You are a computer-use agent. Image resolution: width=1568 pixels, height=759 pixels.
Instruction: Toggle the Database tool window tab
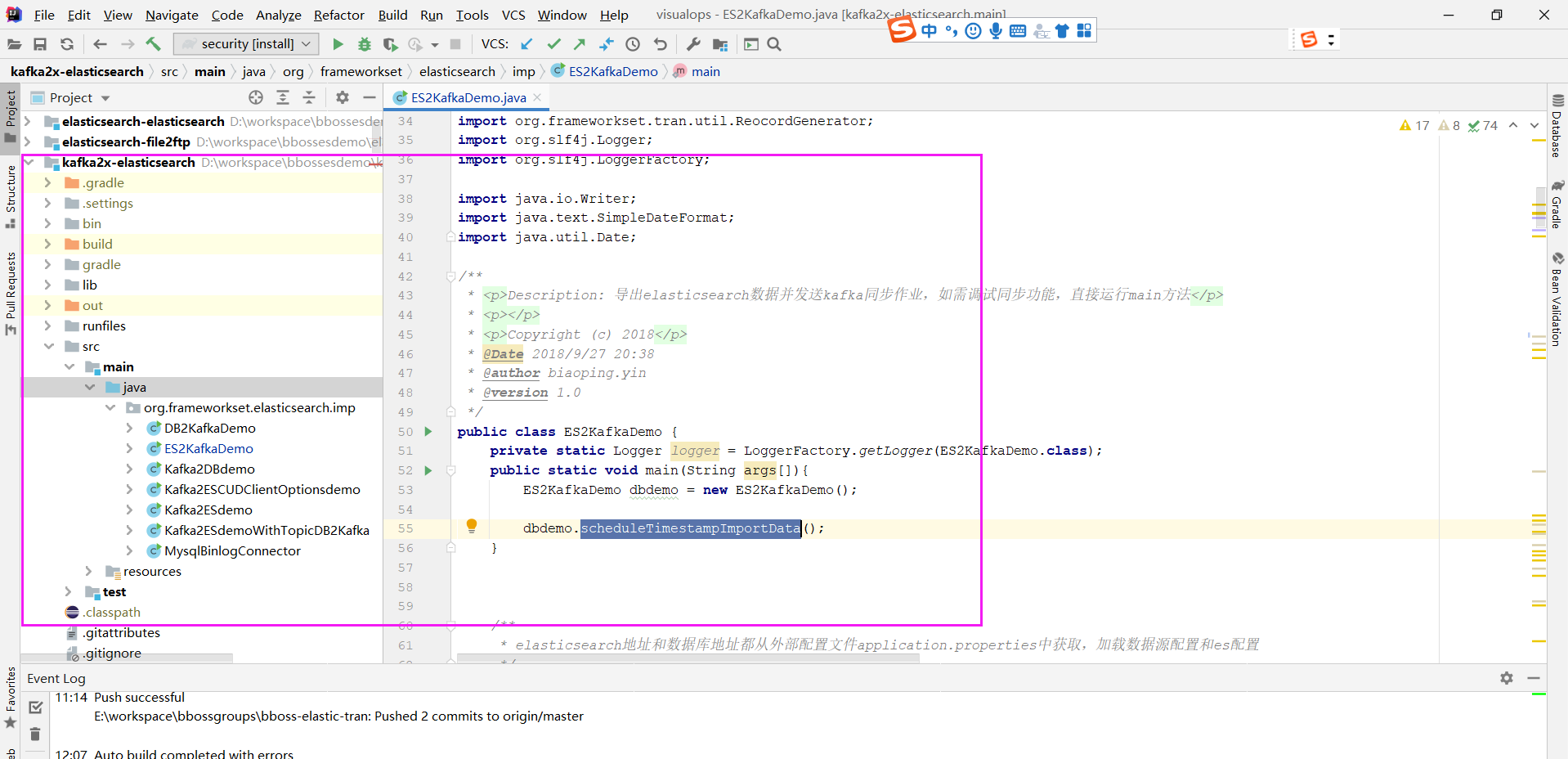[1557, 127]
